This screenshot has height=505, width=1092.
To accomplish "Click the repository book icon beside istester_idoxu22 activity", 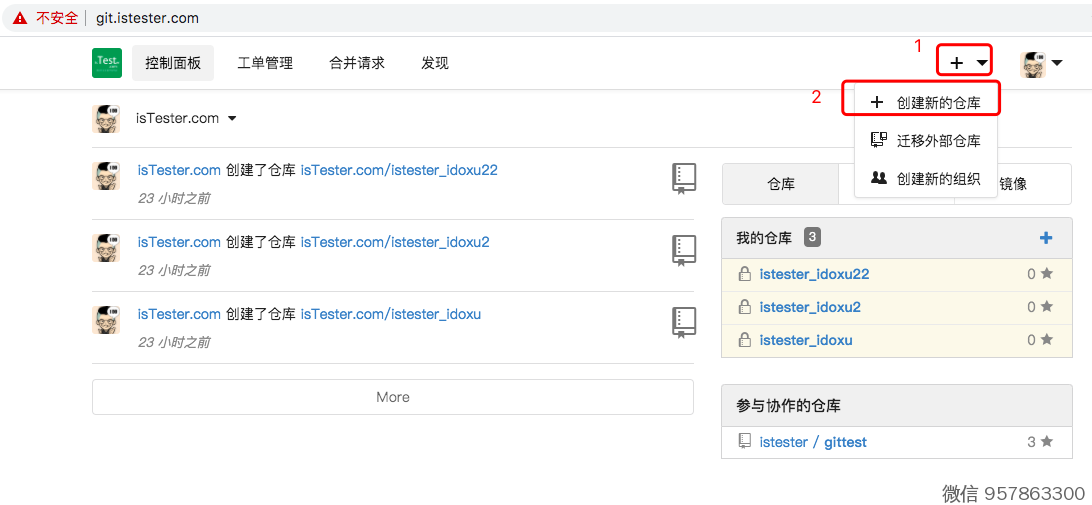I will point(683,178).
